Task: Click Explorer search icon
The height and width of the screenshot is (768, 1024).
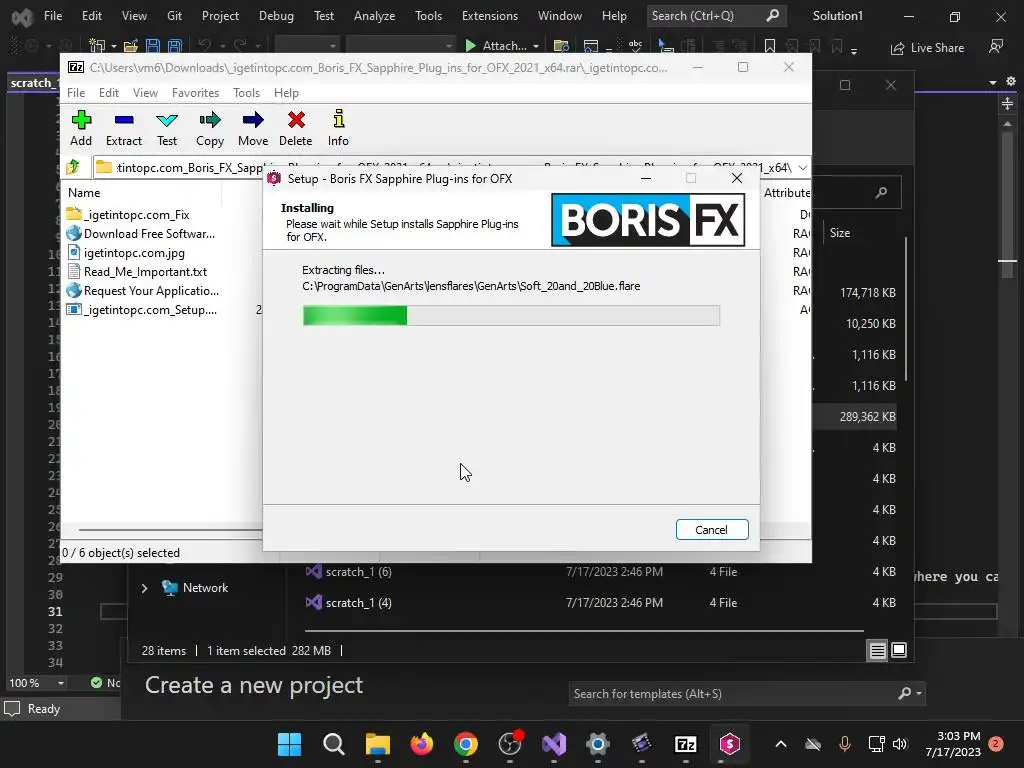Action: tap(882, 193)
